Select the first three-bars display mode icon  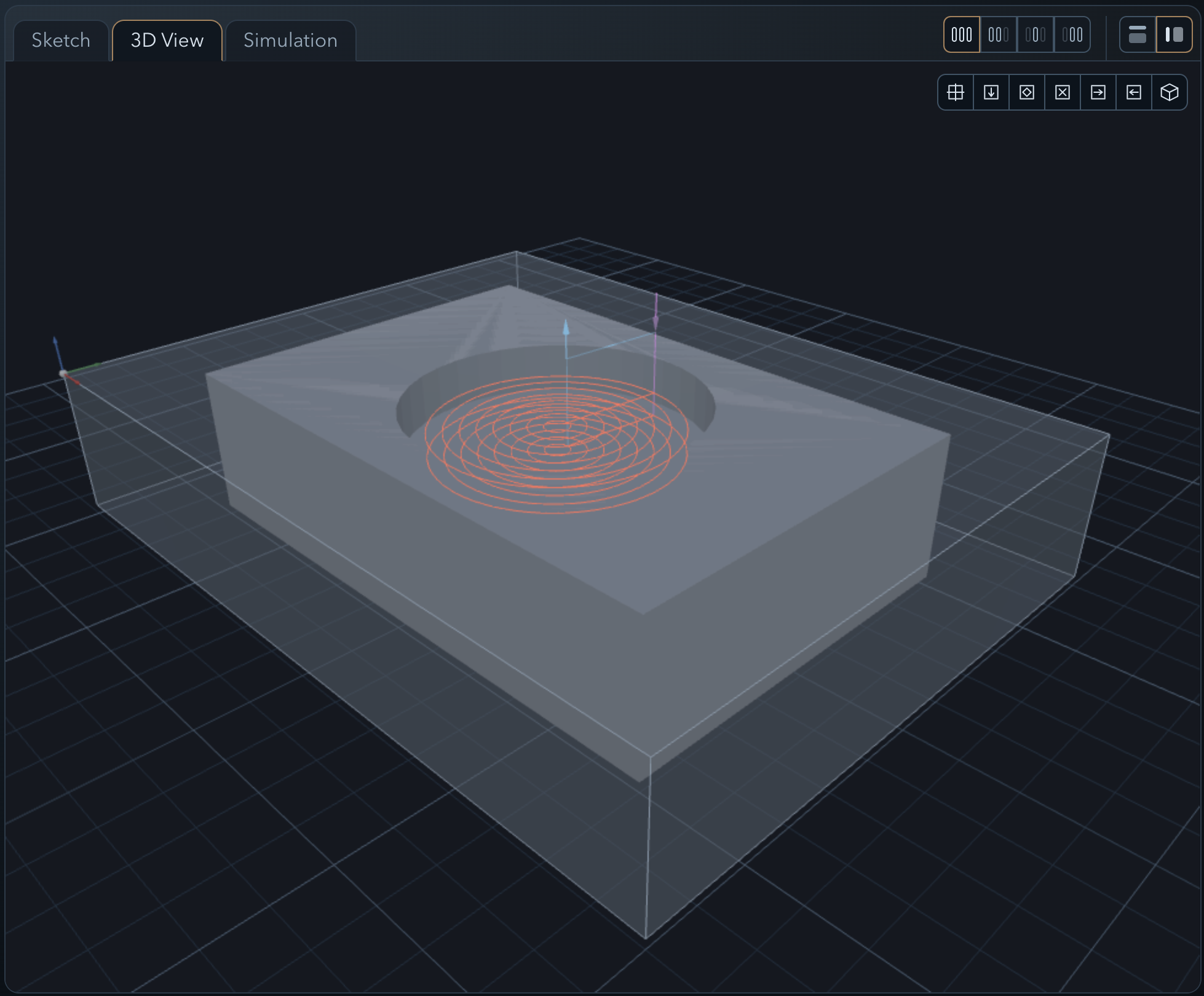pyautogui.click(x=962, y=34)
